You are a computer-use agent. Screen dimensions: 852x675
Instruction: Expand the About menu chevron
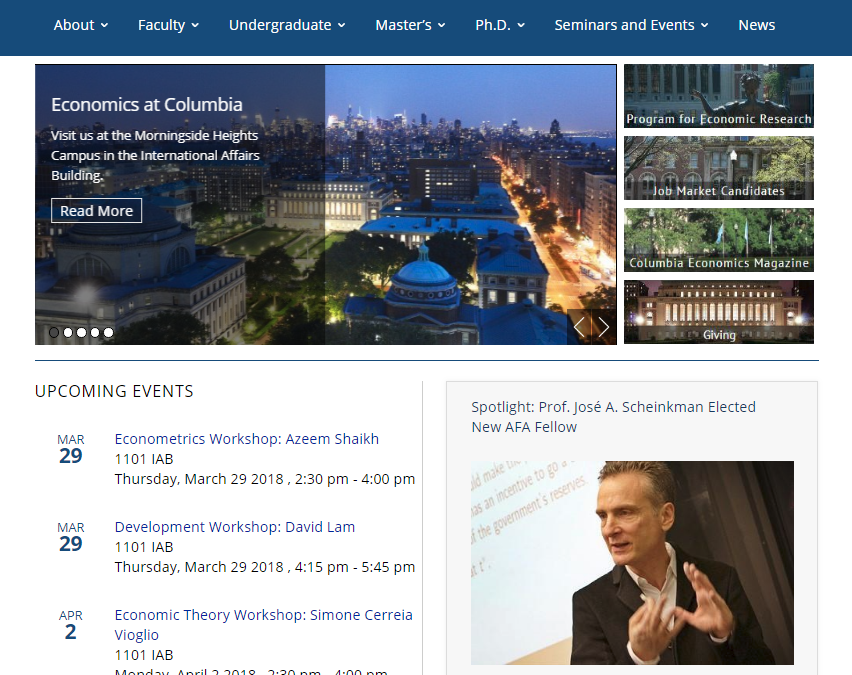pyautogui.click(x=104, y=25)
